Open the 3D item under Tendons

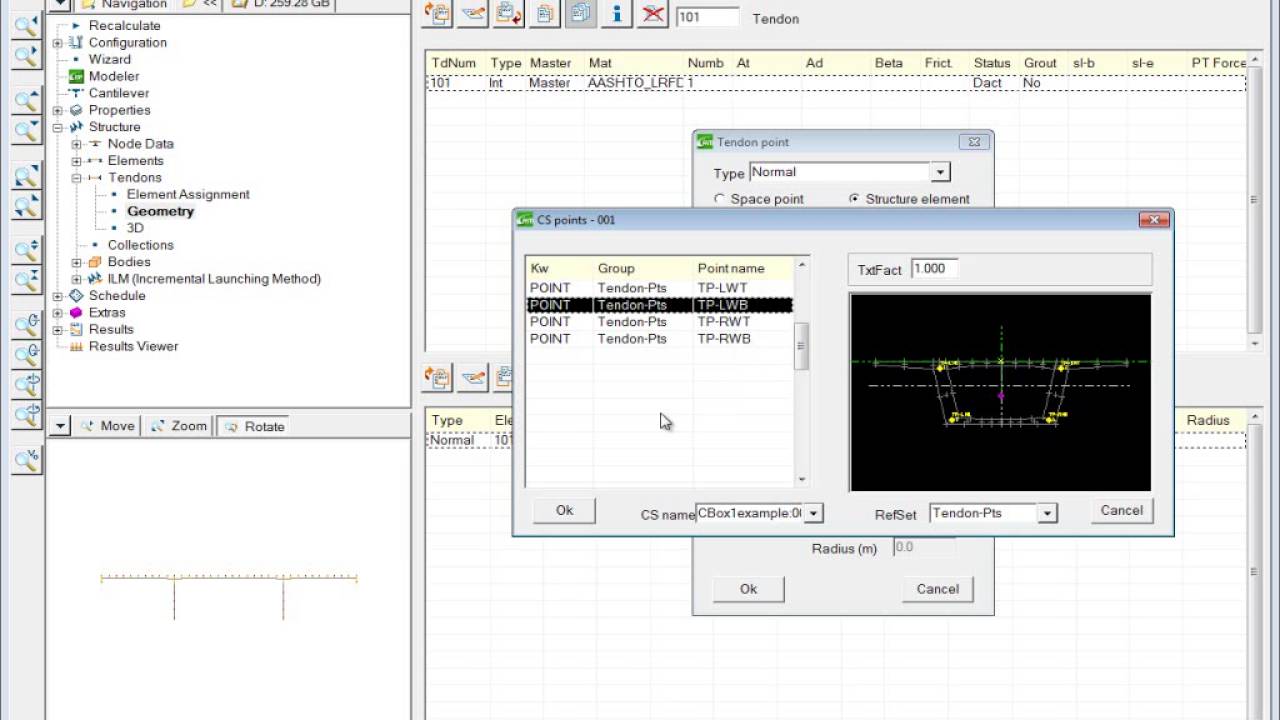[135, 228]
